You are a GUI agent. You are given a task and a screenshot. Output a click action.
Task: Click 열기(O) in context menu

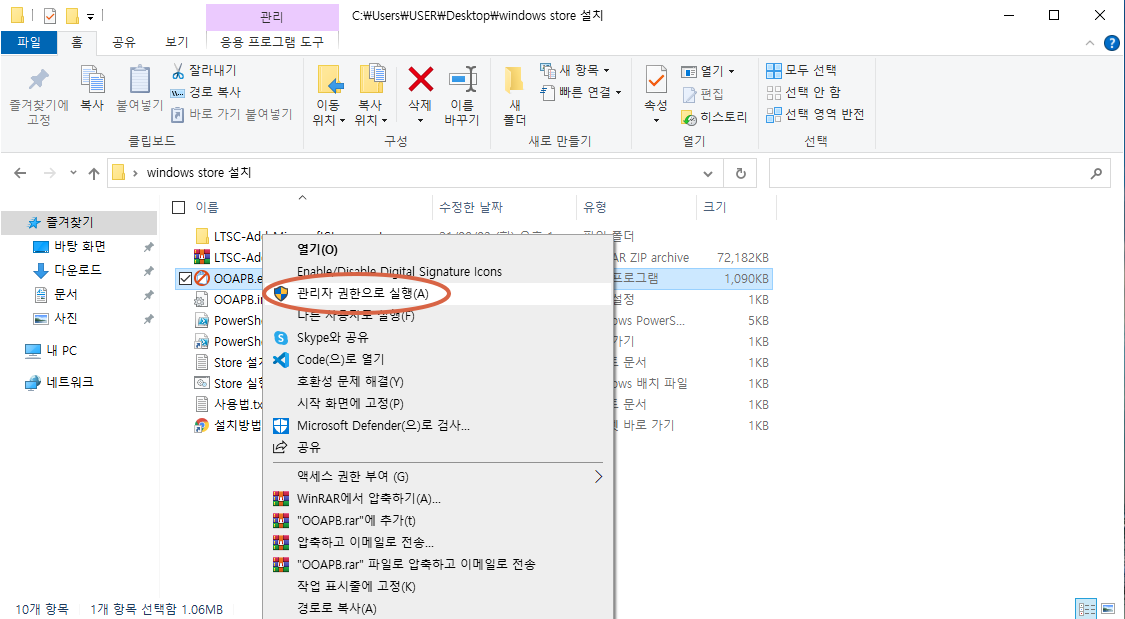pyautogui.click(x=317, y=250)
